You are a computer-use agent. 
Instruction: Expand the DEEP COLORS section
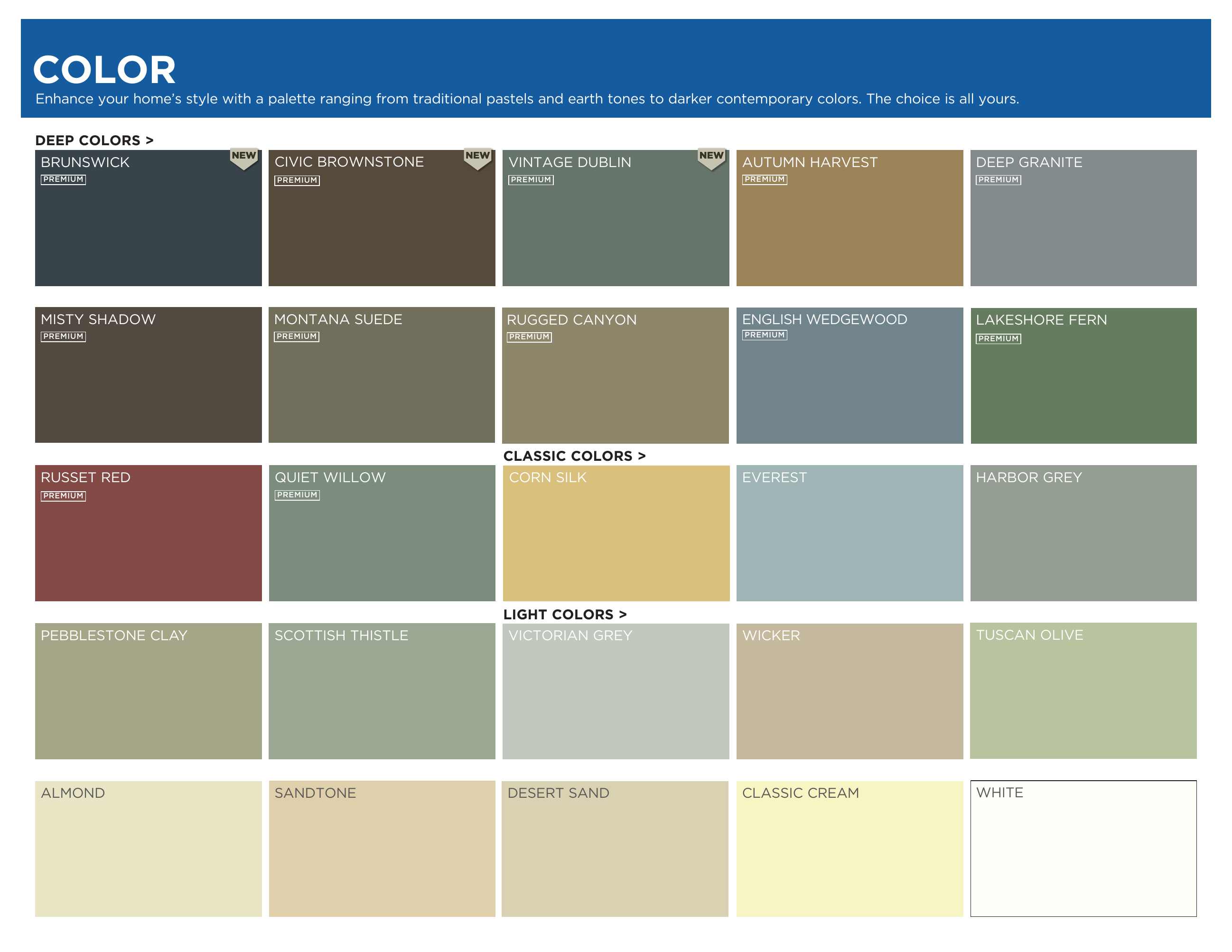pos(95,140)
